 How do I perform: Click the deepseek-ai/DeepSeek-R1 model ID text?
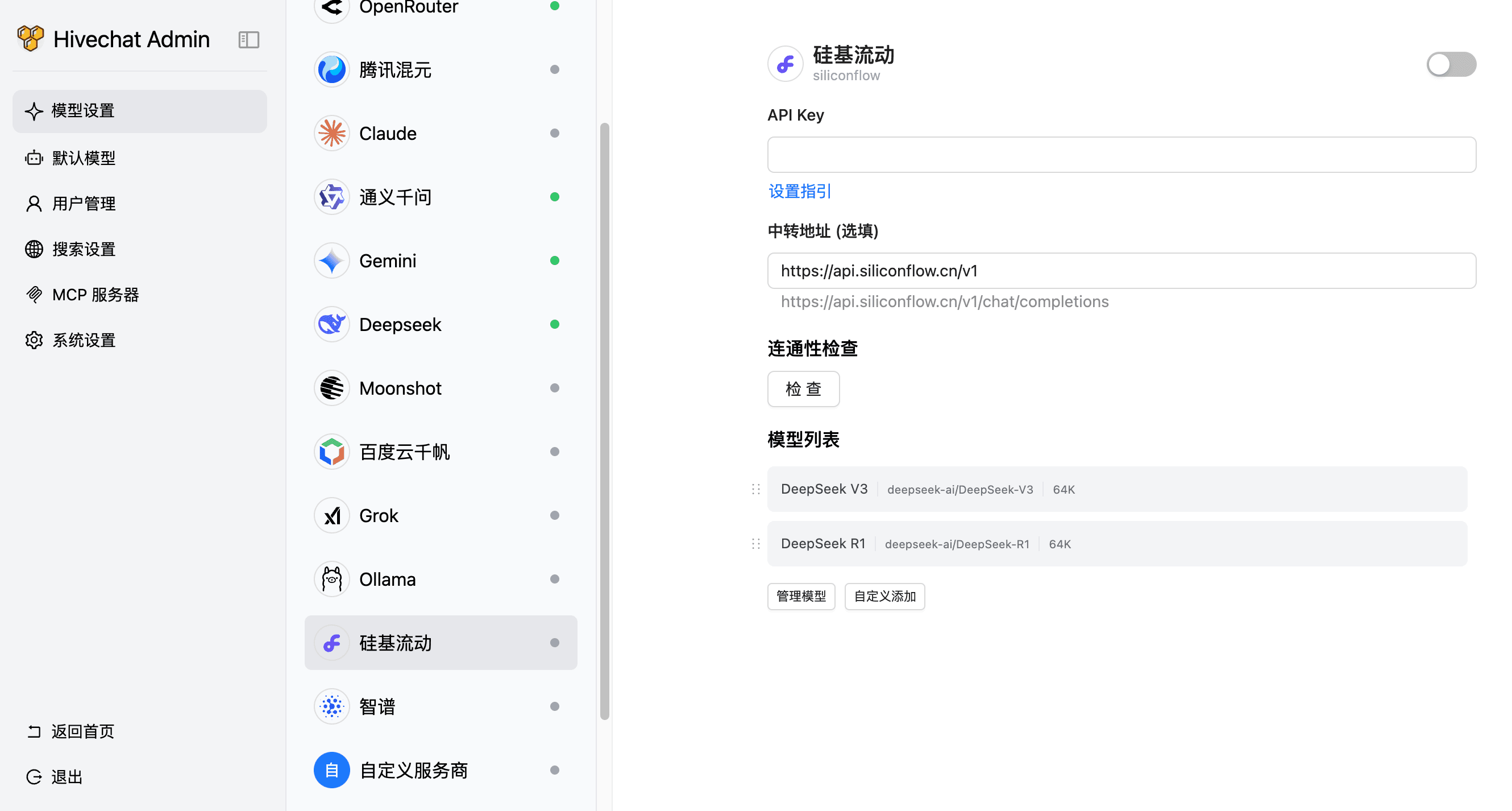point(957,544)
